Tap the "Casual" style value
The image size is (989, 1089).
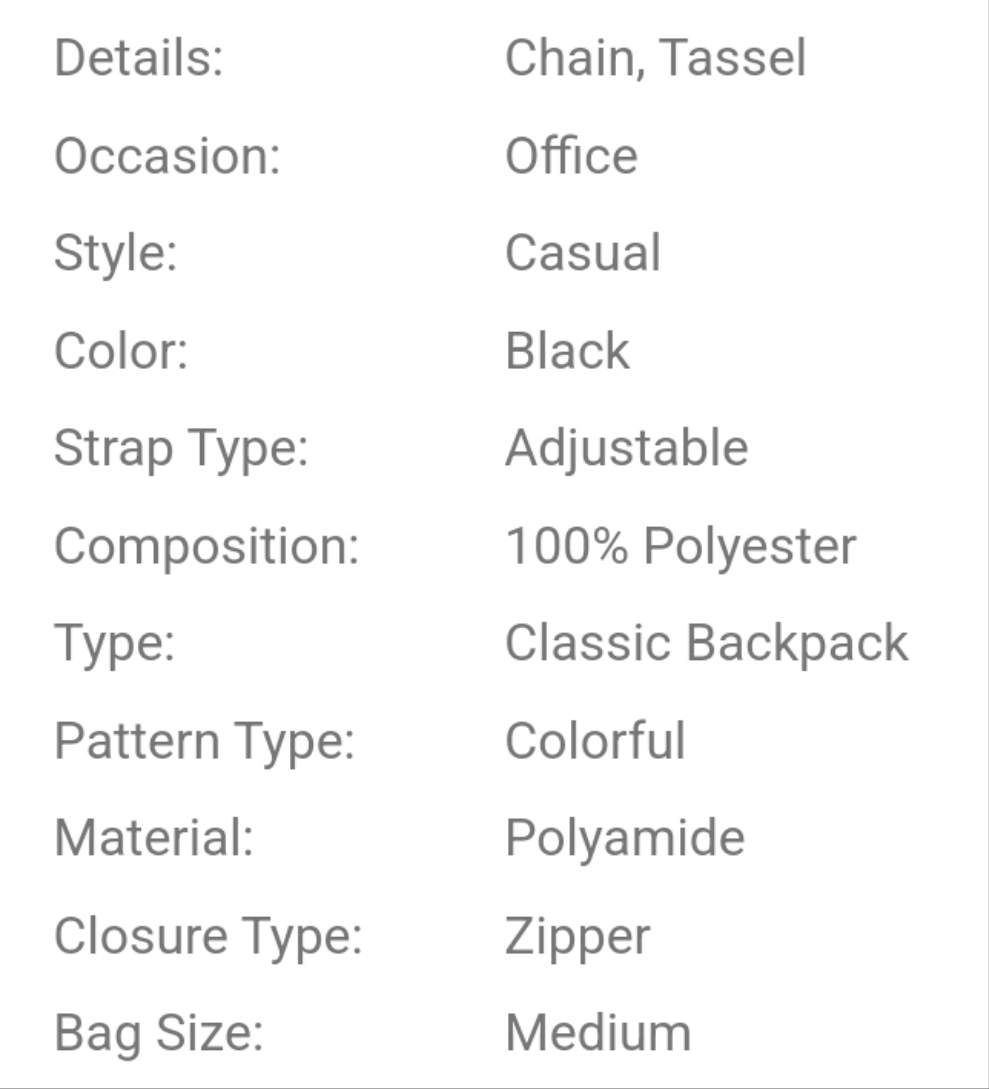coord(582,253)
